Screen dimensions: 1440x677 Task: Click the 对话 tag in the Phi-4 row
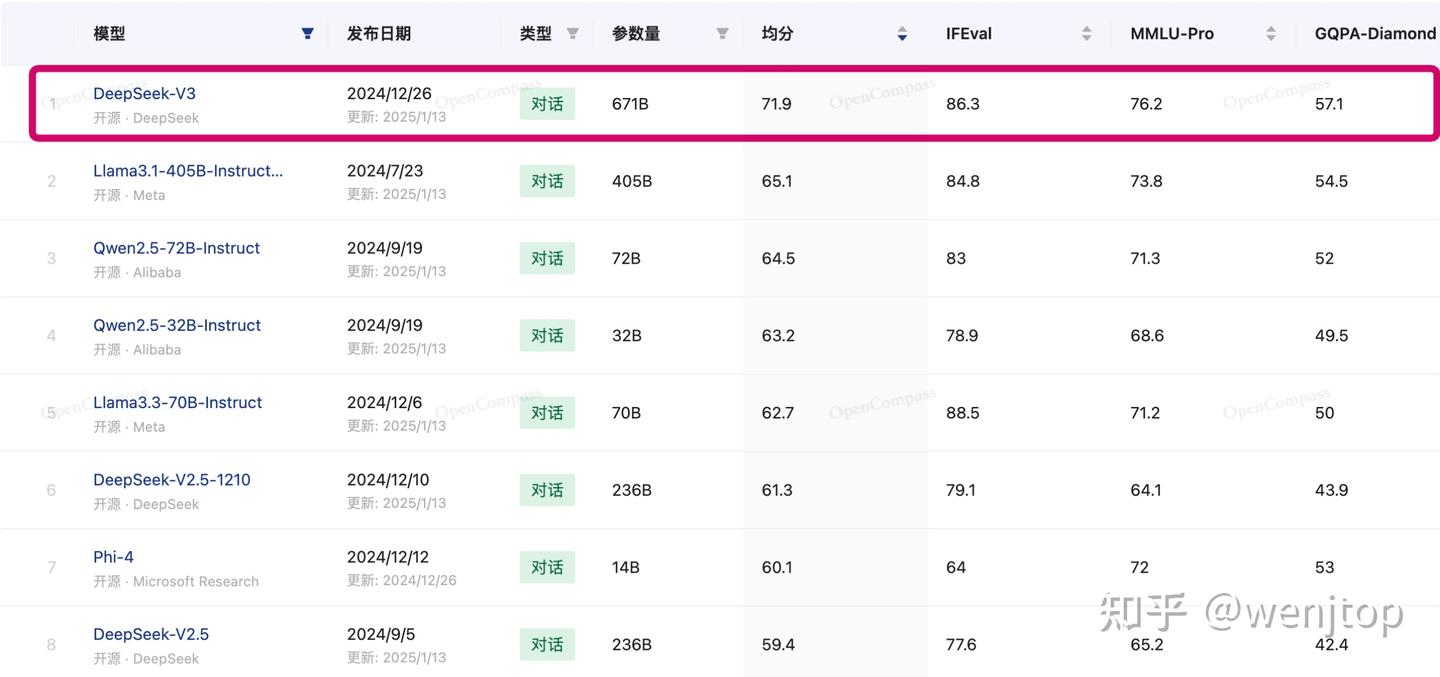(x=547, y=567)
